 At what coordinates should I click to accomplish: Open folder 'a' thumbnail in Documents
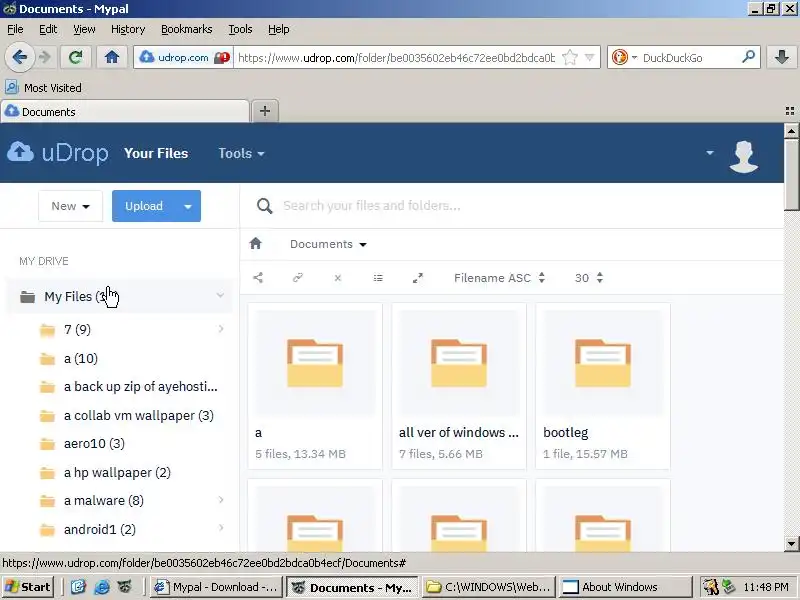coord(315,362)
